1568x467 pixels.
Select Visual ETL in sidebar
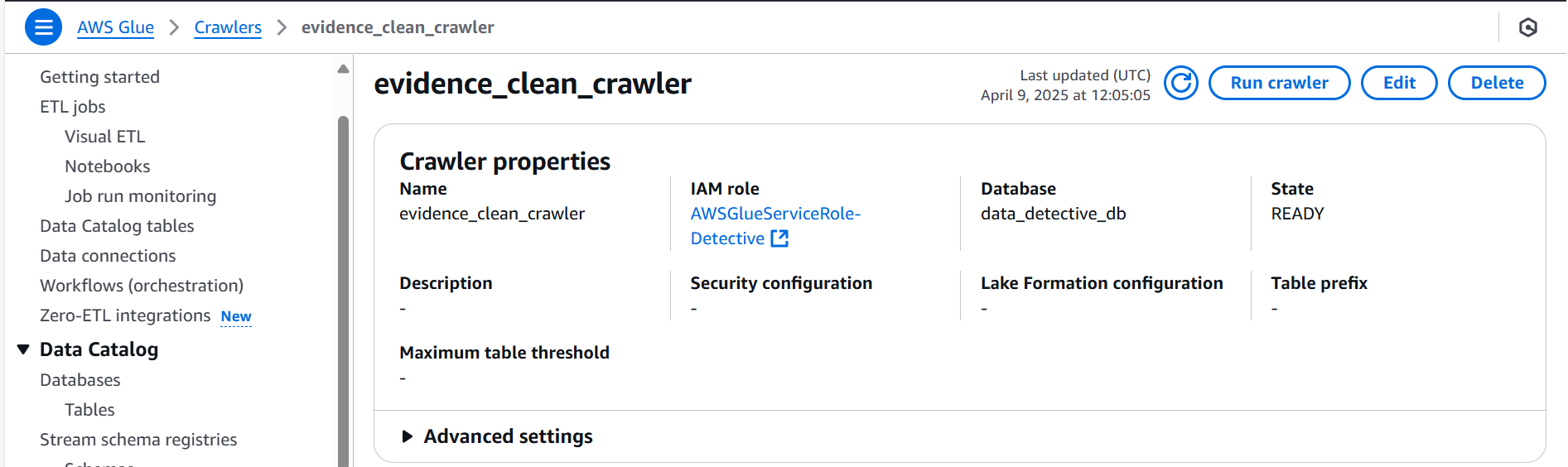pos(104,137)
